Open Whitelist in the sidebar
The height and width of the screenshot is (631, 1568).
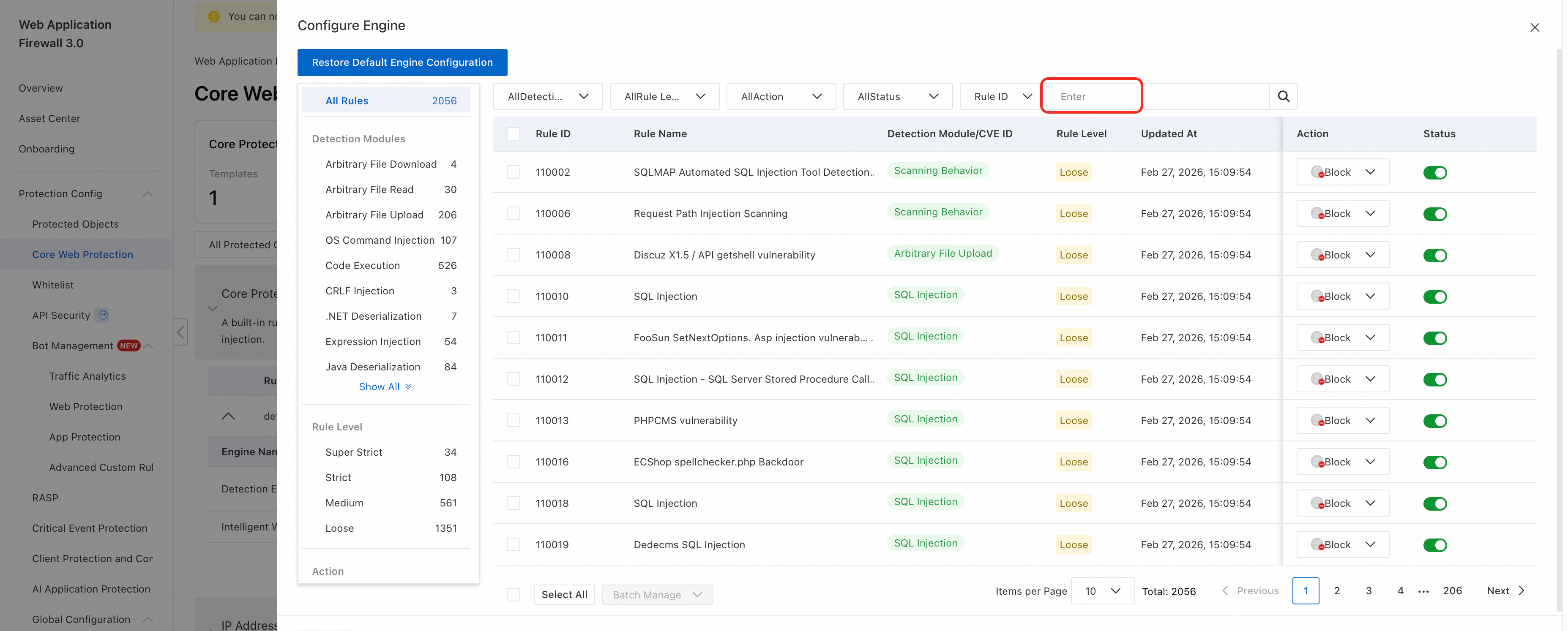[x=53, y=285]
